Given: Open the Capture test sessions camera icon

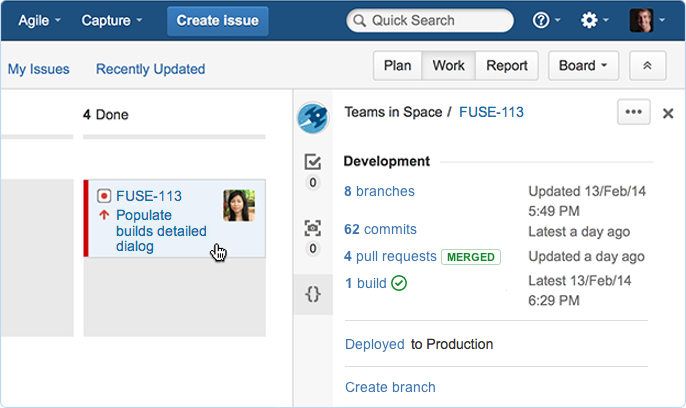Looking at the screenshot, I should pyautogui.click(x=313, y=228).
